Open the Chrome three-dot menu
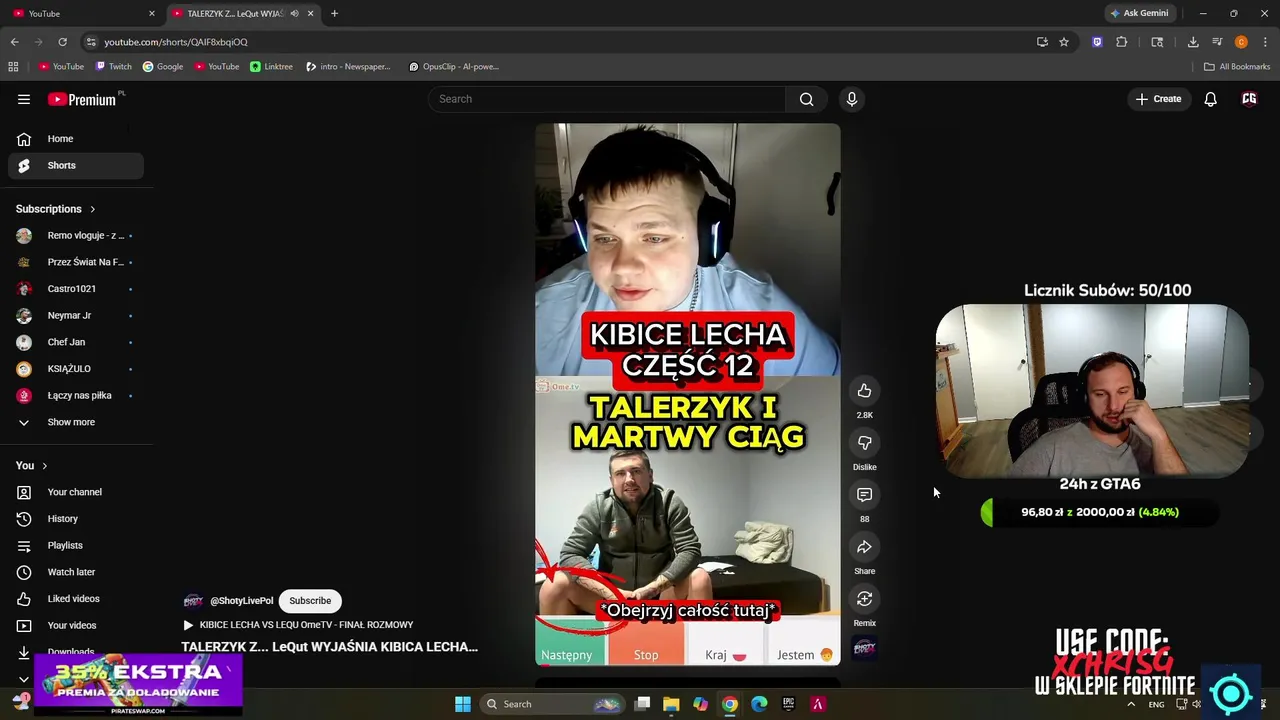 click(x=1266, y=42)
